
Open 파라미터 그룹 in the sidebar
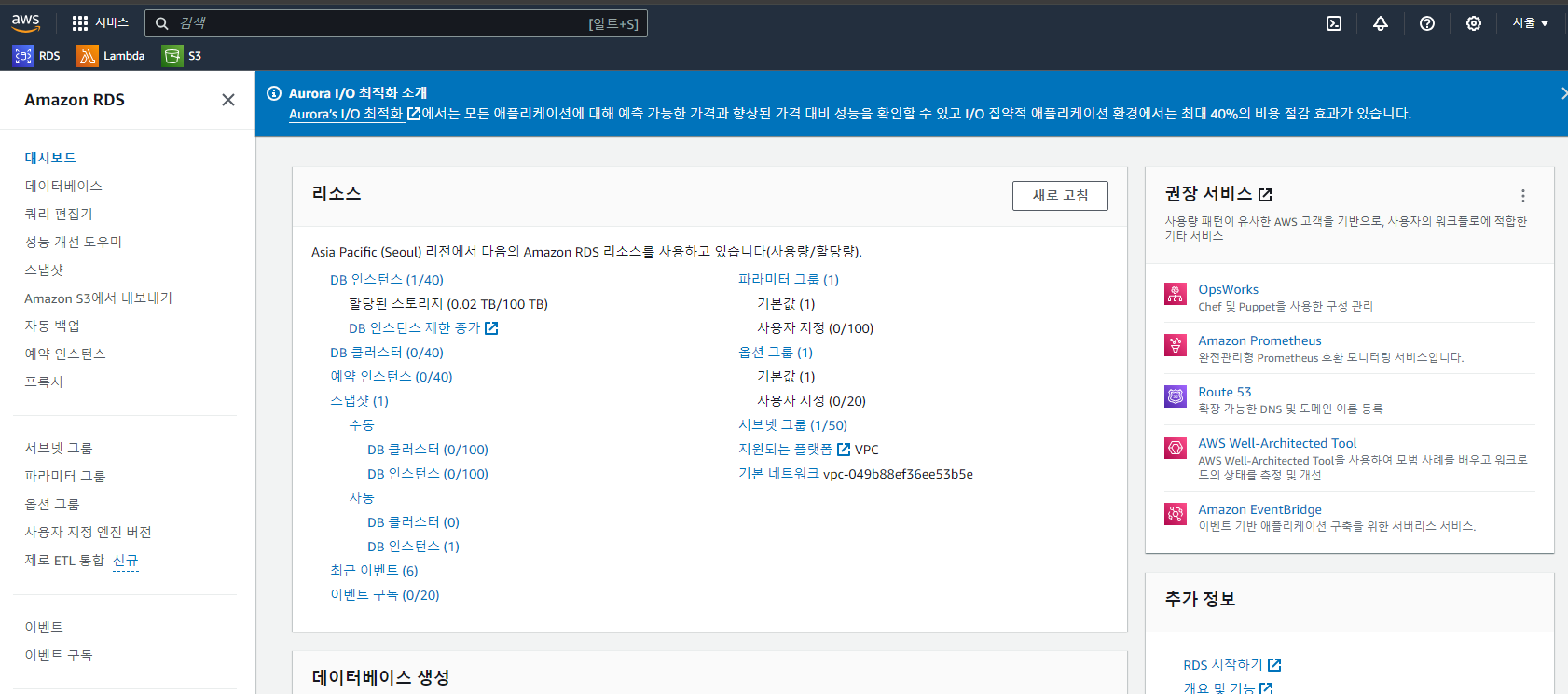click(65, 476)
